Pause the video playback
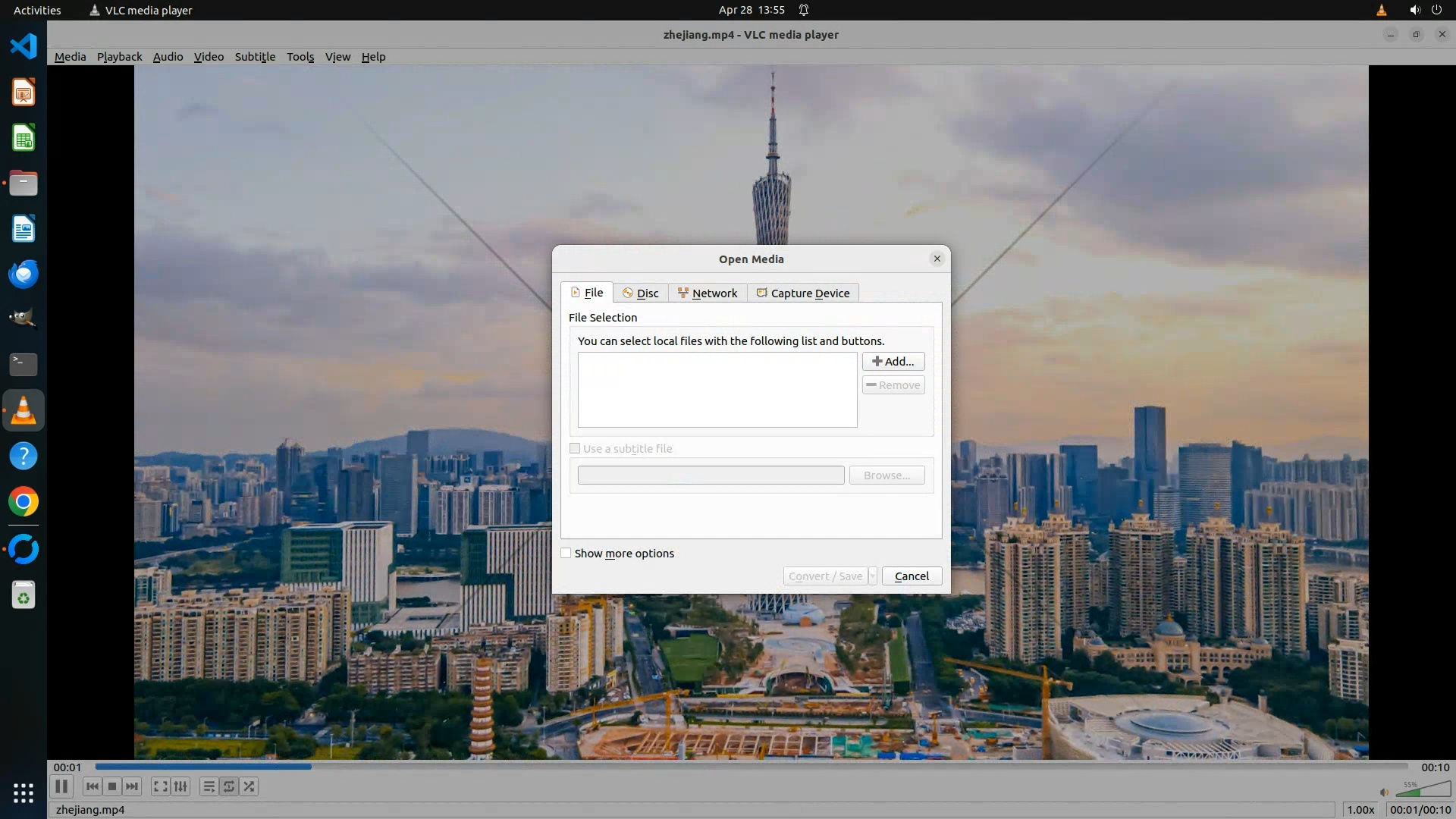This screenshot has width=1456, height=819. click(61, 786)
